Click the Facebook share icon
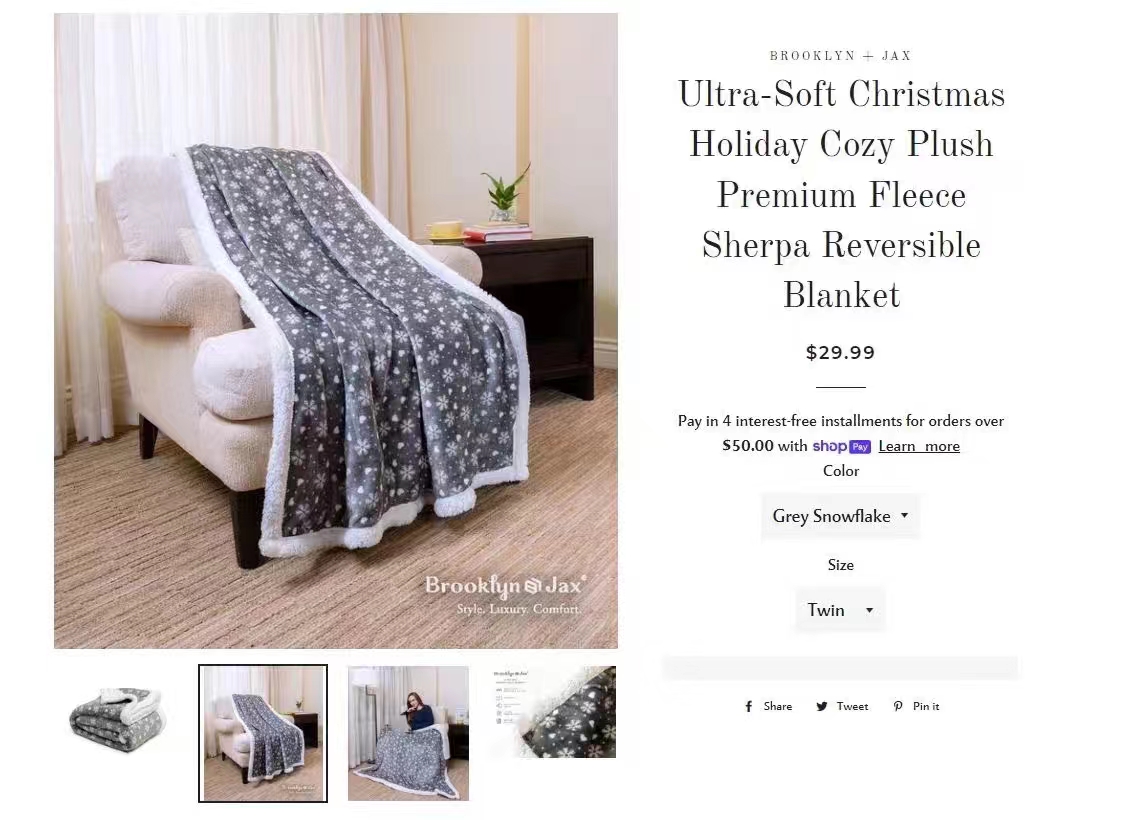1133x820 pixels. point(749,707)
